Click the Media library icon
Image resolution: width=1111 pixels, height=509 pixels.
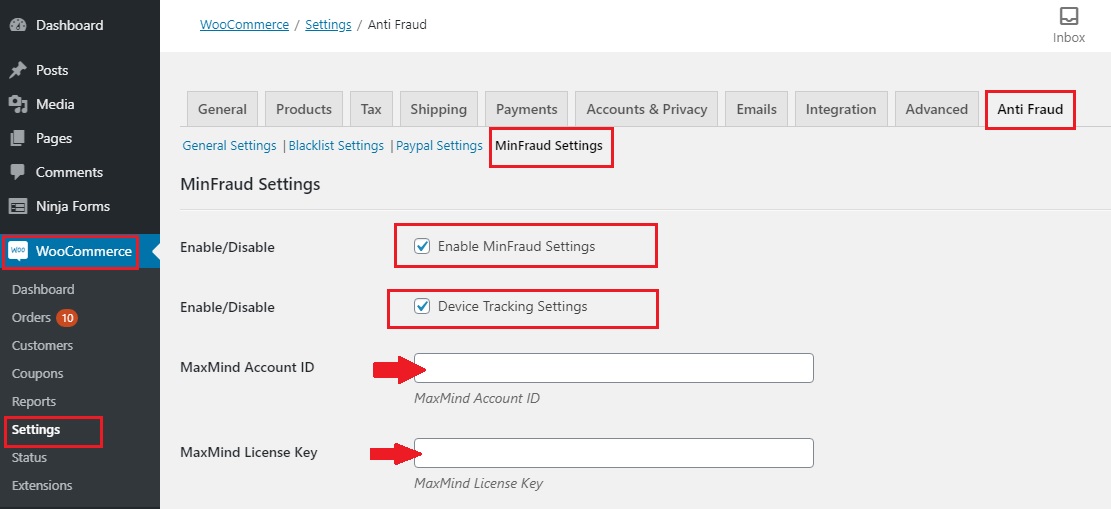click(x=18, y=104)
